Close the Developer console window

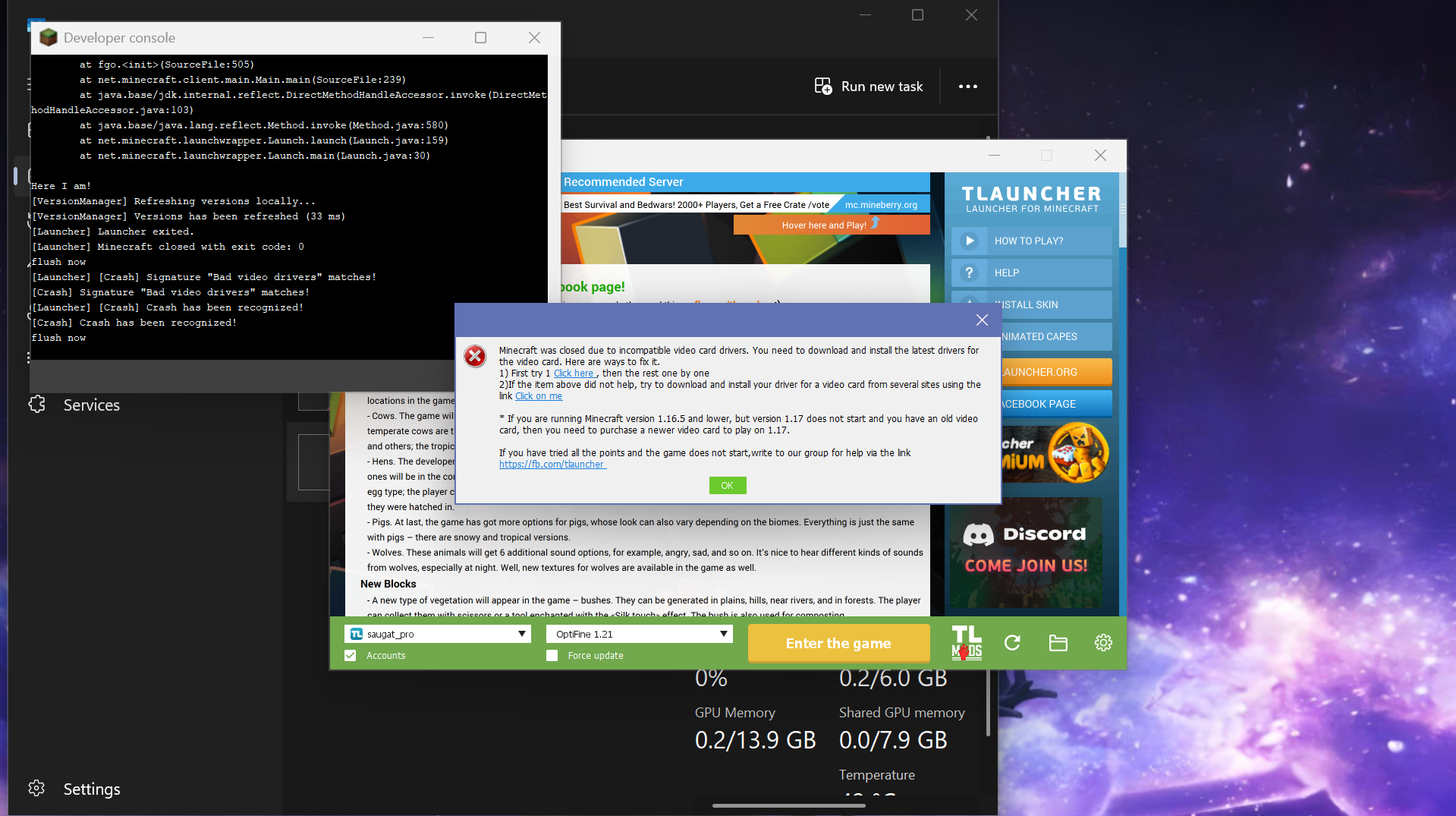pyautogui.click(x=534, y=37)
